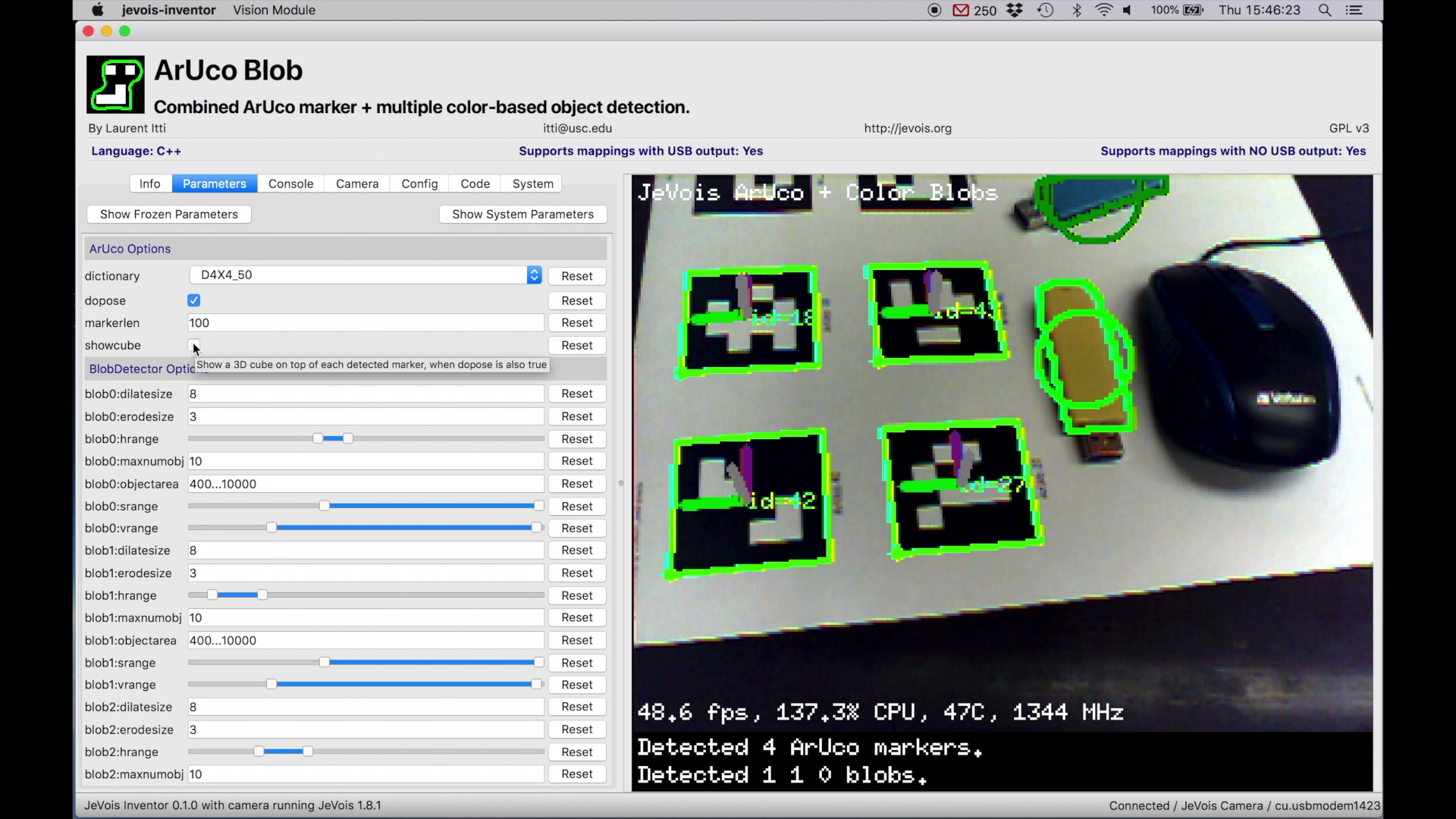Viewport: 1456px width, 819px height.
Task: Click the blob1:dilatesize input field
Action: click(366, 551)
